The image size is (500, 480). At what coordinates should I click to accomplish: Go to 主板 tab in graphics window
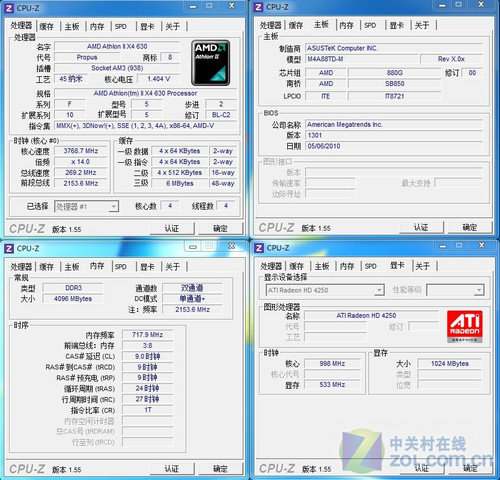pos(322,266)
